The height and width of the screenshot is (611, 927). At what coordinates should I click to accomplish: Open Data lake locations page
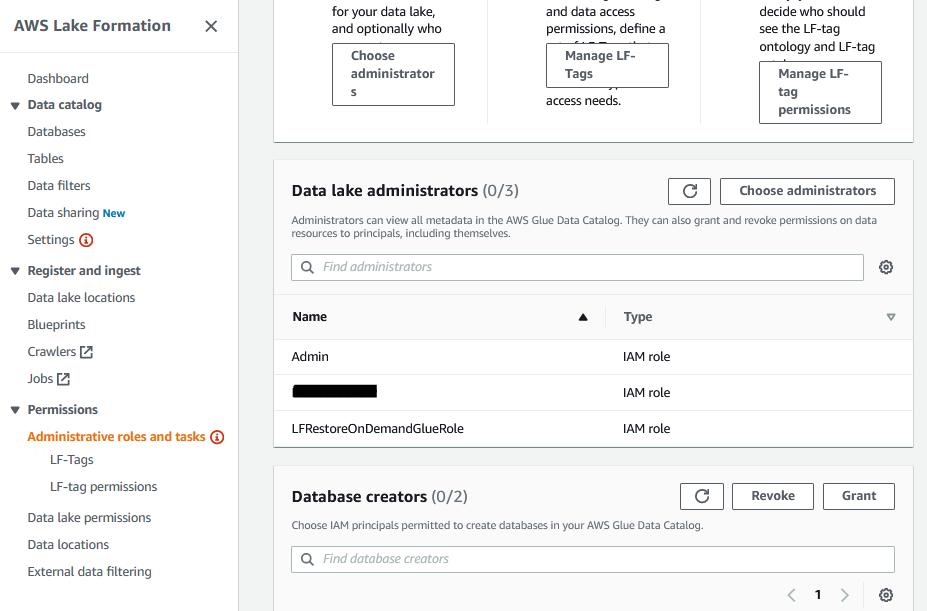[81, 298]
